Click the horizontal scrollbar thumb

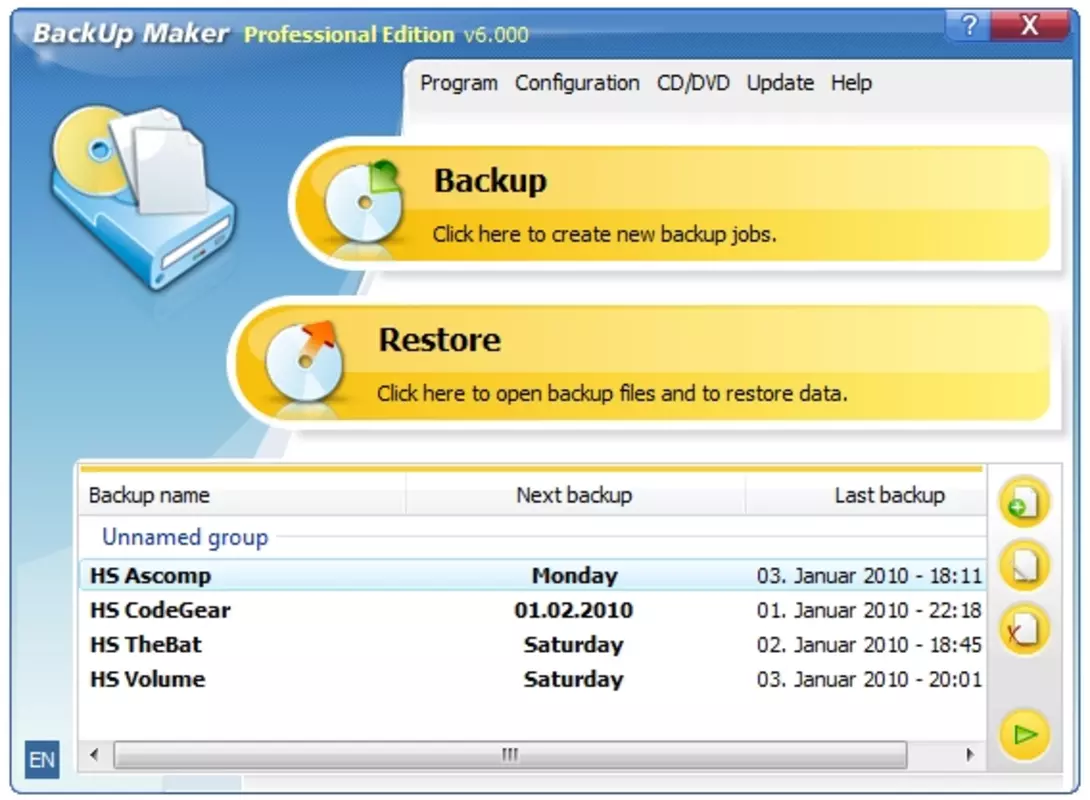(510, 754)
